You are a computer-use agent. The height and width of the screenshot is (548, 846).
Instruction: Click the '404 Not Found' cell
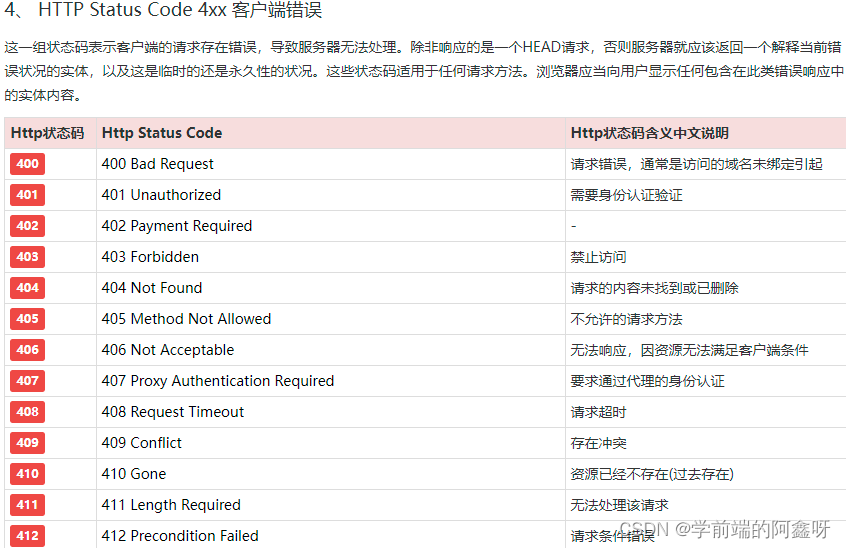point(330,288)
